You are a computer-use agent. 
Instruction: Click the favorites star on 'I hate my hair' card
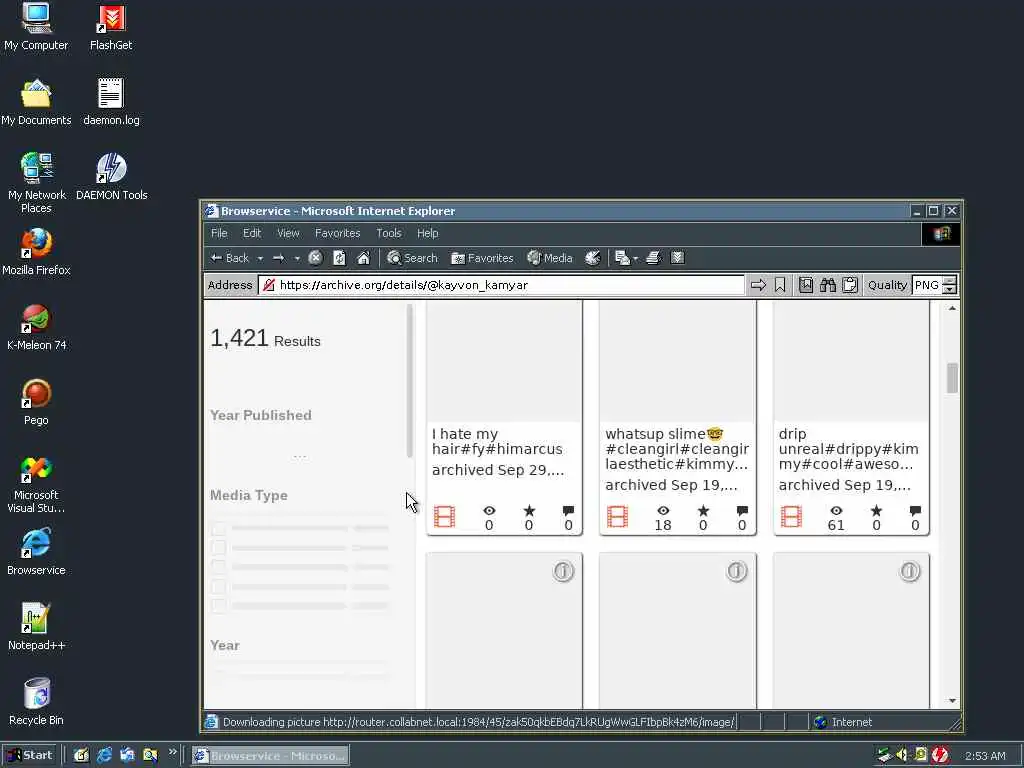click(529, 511)
